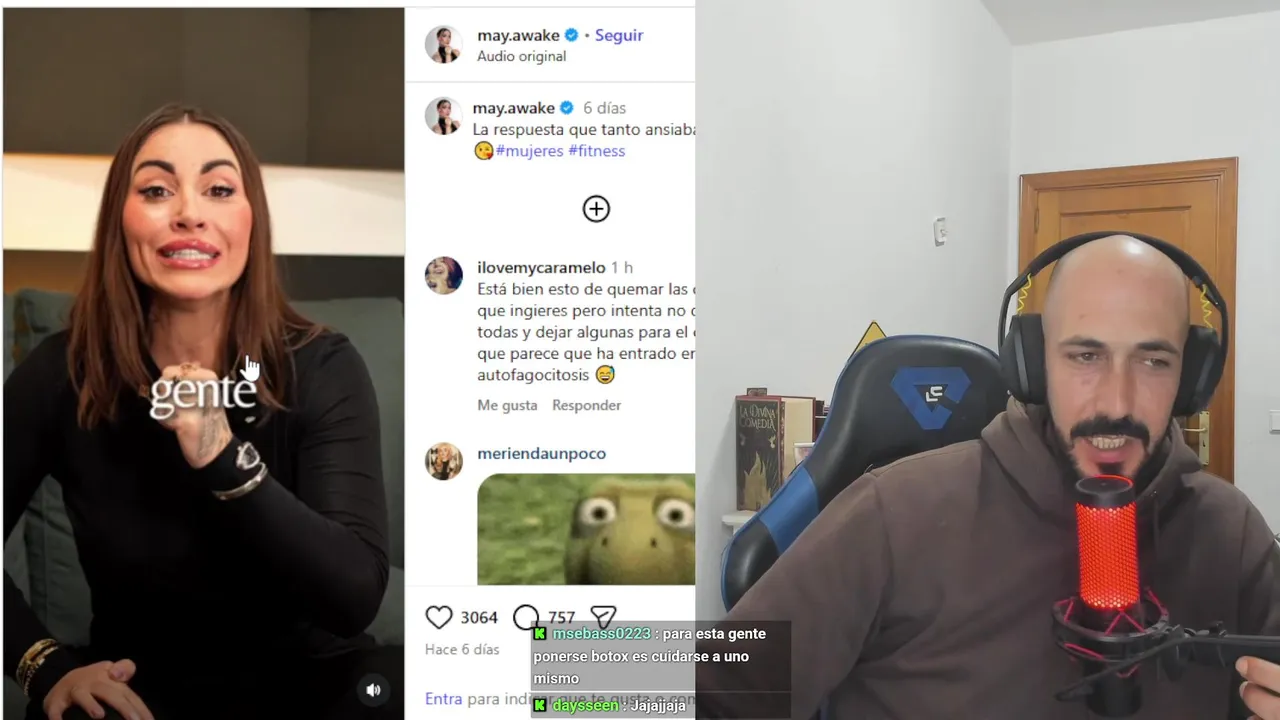Image resolution: width=1280 pixels, height=720 pixels.
Task: Click the Entra login link
Action: tap(444, 699)
